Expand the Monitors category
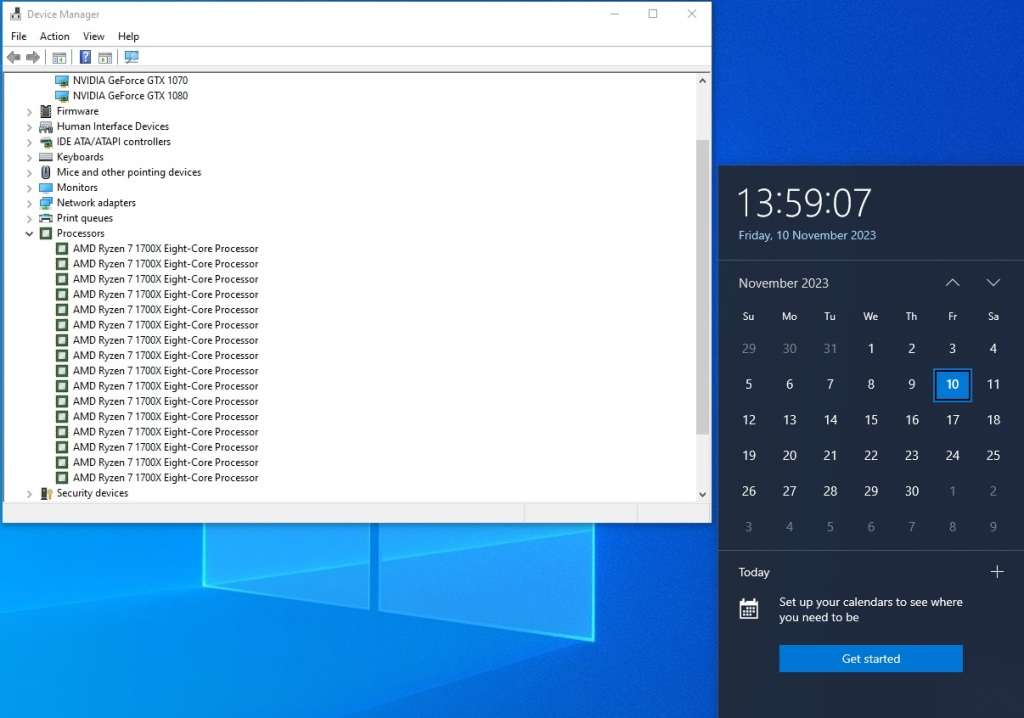Image resolution: width=1024 pixels, height=718 pixels. click(30, 187)
